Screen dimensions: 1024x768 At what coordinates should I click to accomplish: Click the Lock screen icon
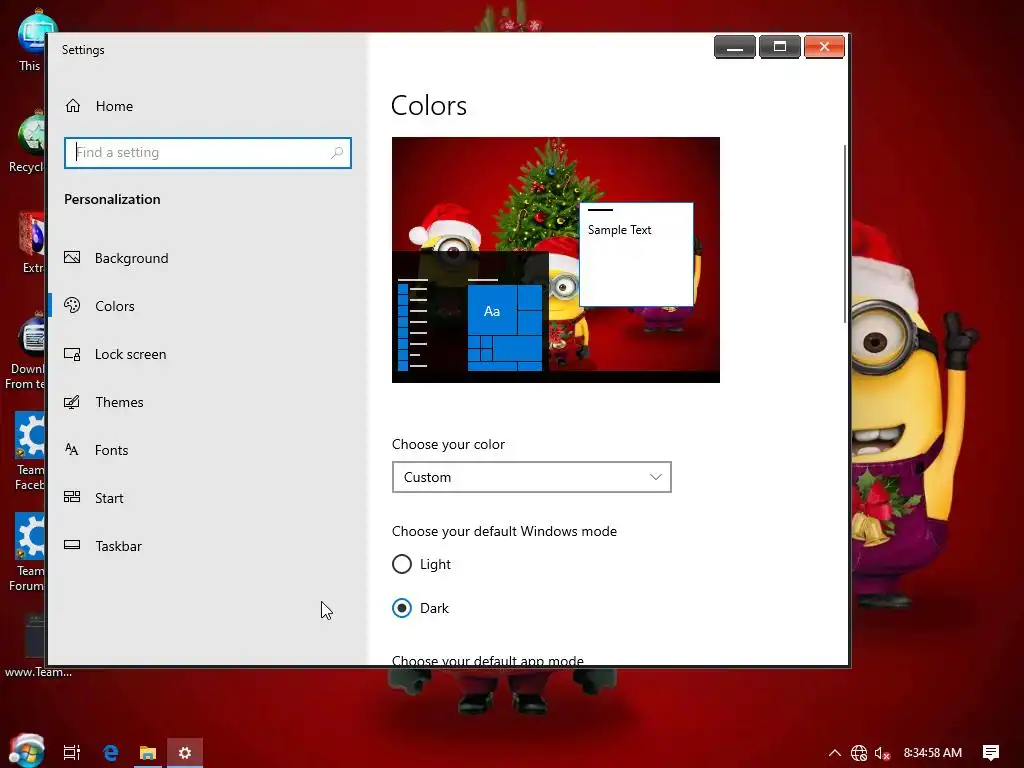coord(72,354)
